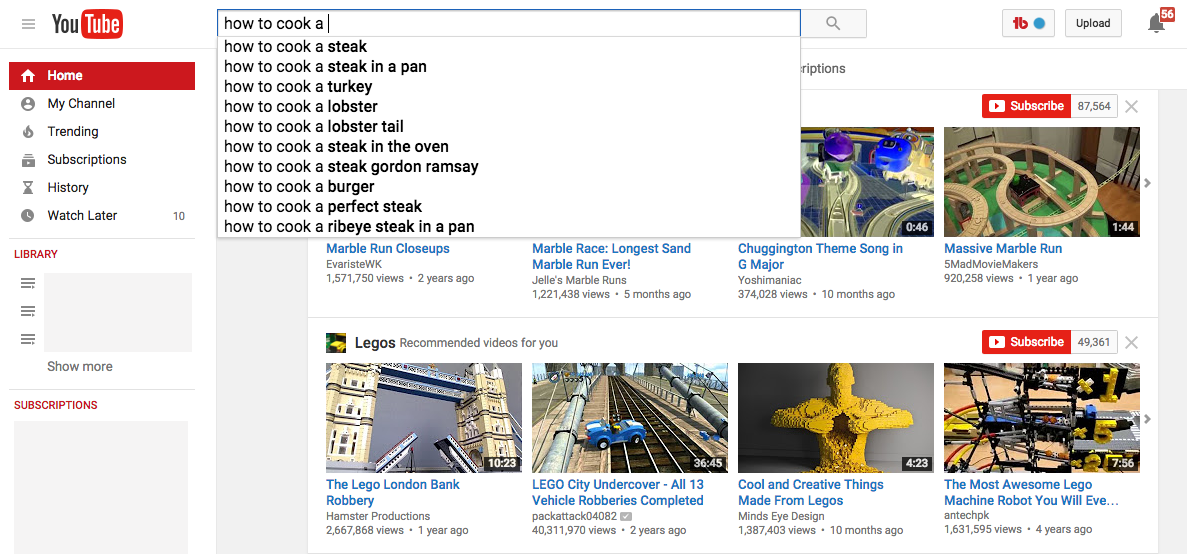The height and width of the screenshot is (554, 1187).
Task: Choose suggestion 'how to cook a lobster tail'
Action: (x=509, y=126)
